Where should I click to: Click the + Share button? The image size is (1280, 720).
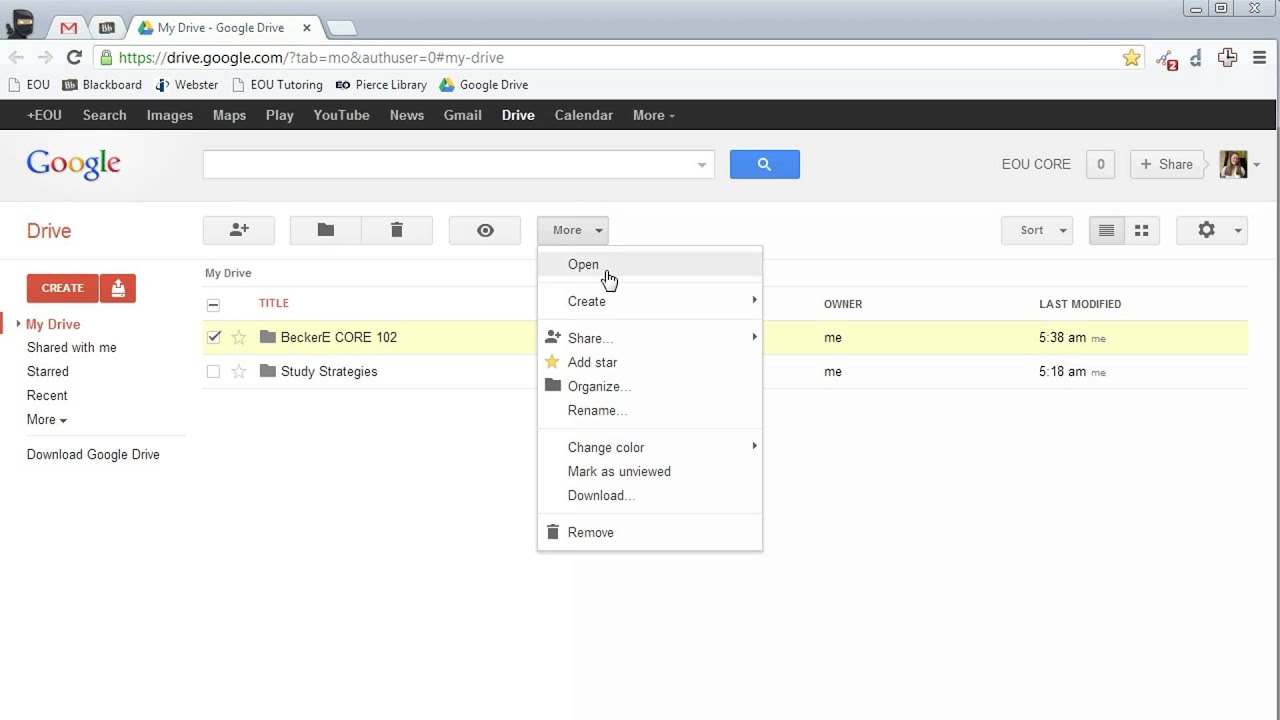coord(1166,164)
